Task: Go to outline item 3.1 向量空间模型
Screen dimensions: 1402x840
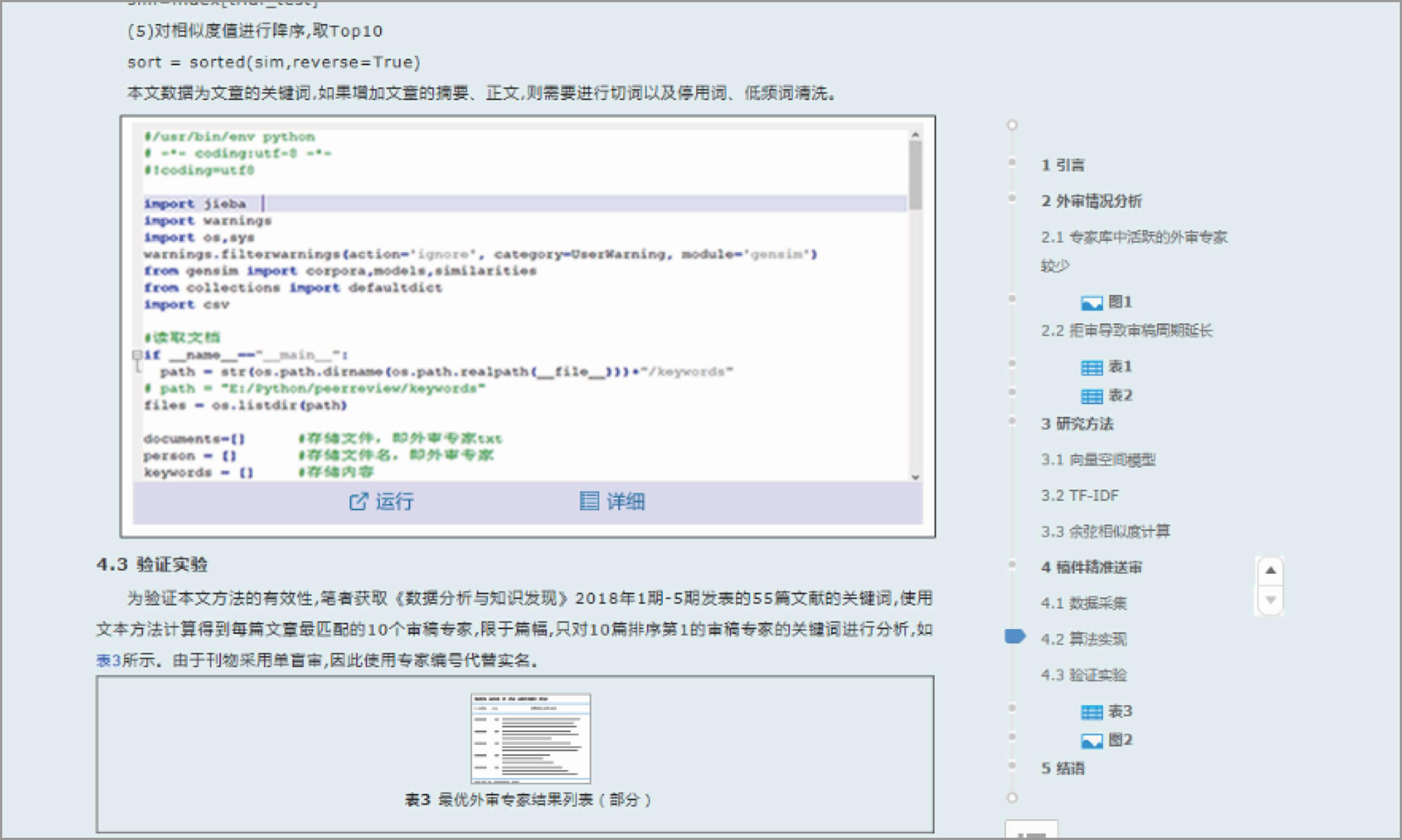Action: pos(1098,460)
